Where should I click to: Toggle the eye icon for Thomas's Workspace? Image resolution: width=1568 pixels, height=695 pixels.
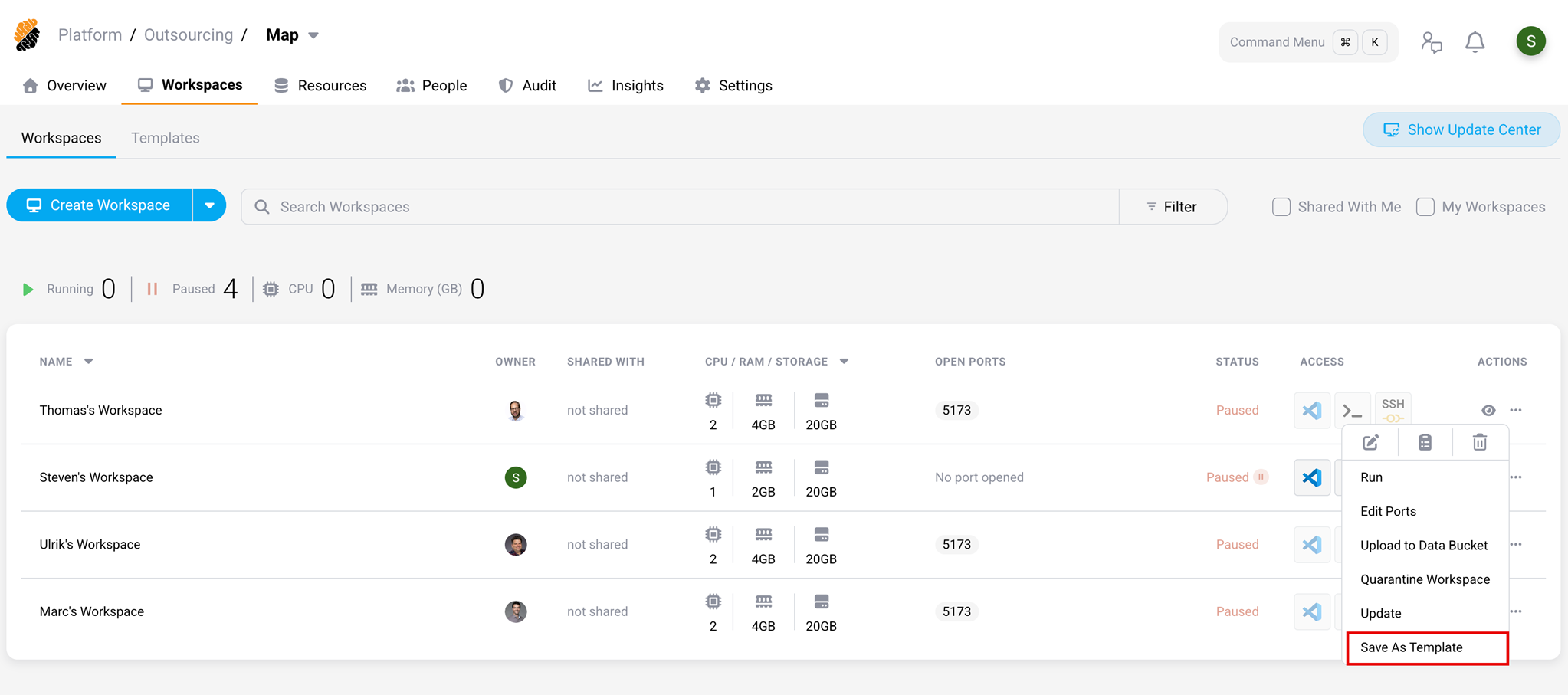[x=1488, y=411]
